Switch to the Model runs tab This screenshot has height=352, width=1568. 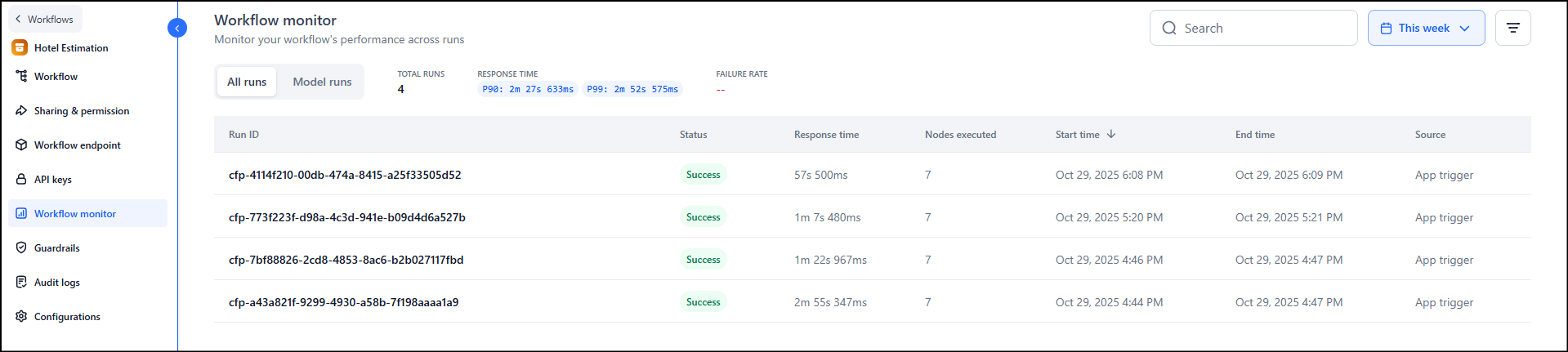(x=322, y=82)
